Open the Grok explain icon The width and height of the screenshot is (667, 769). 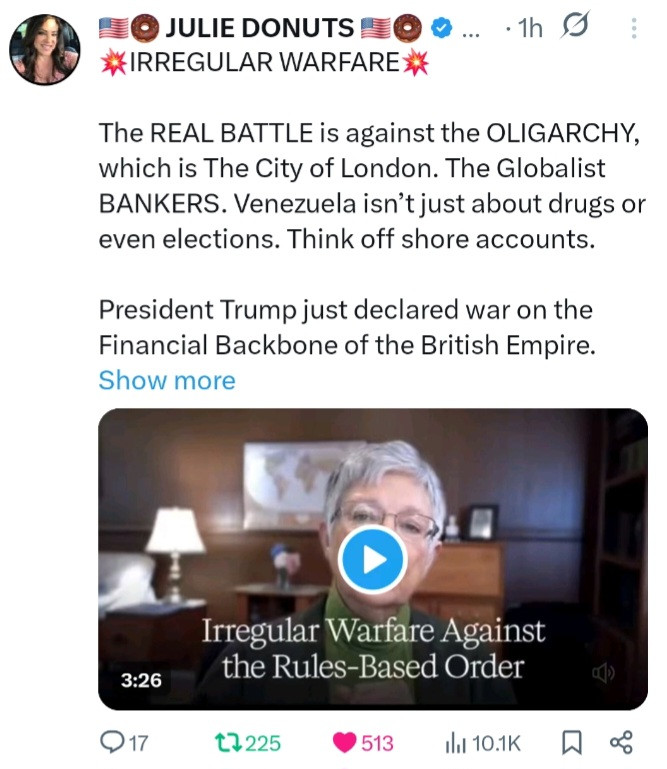(x=574, y=25)
